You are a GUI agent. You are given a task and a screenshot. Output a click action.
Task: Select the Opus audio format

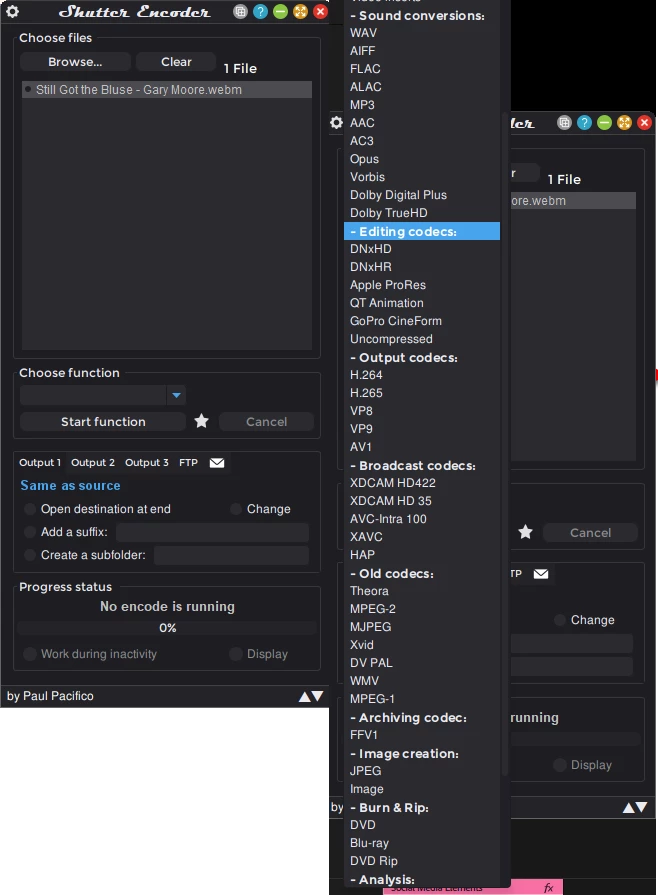pyautogui.click(x=364, y=159)
